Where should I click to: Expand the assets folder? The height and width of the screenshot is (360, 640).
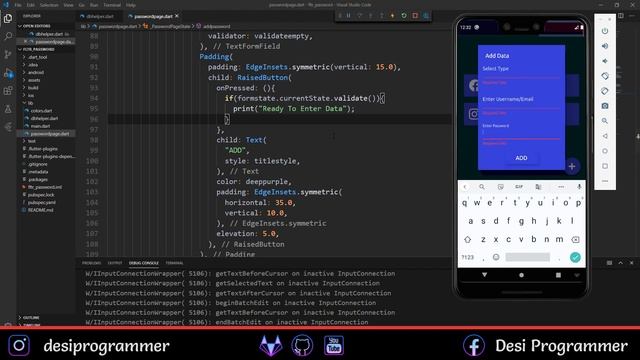34,80
